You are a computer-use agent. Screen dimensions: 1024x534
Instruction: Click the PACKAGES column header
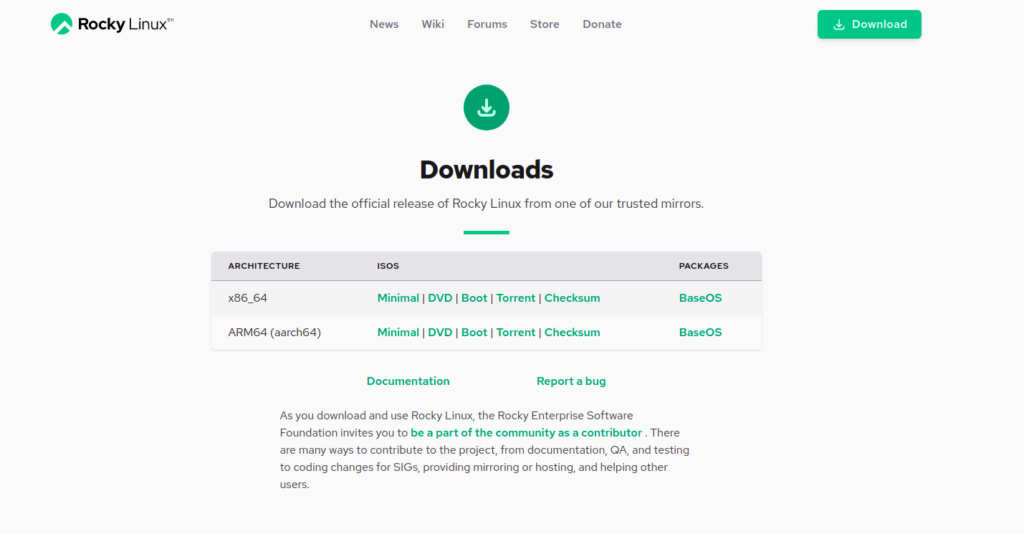point(703,266)
